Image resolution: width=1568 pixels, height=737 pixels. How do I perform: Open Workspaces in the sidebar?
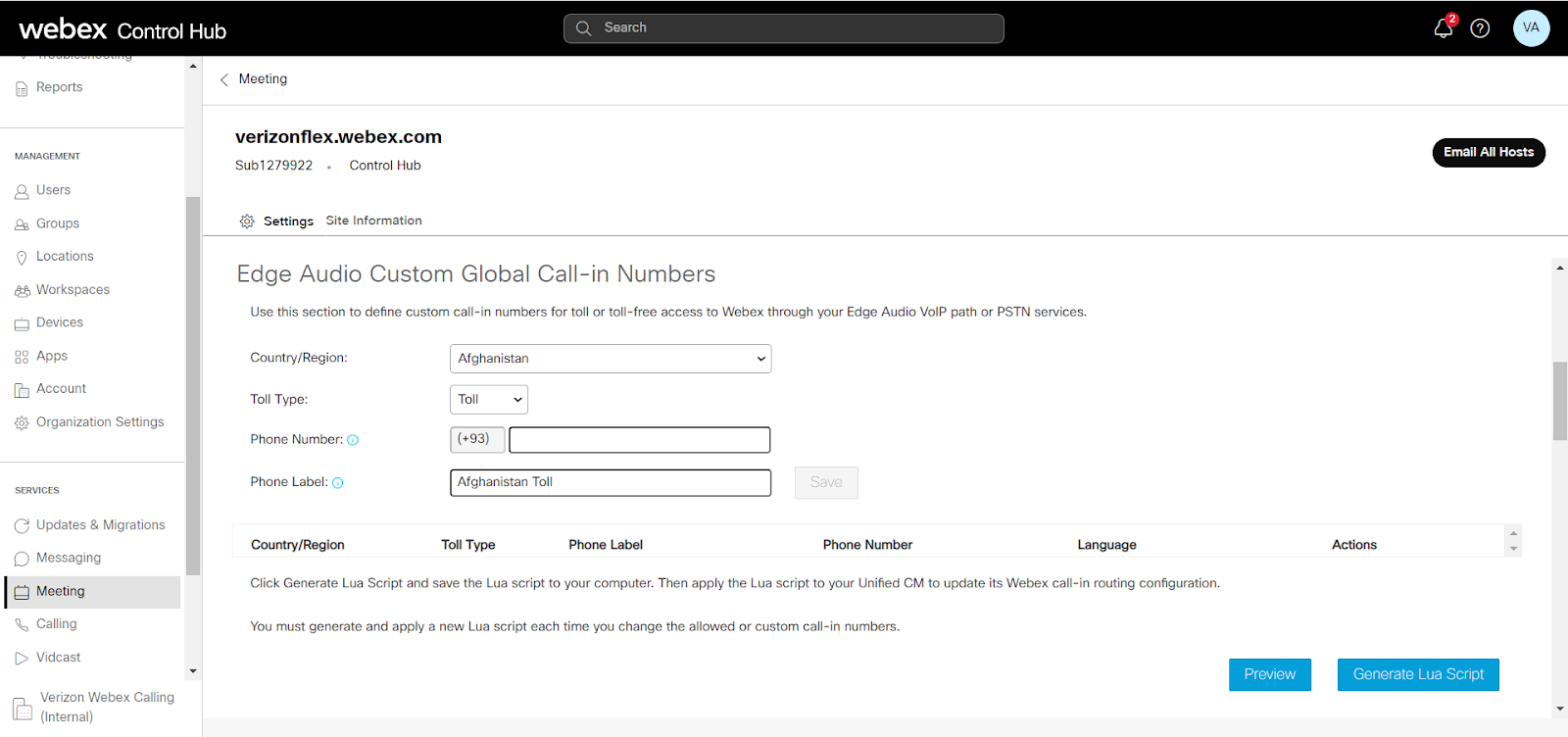tap(73, 290)
